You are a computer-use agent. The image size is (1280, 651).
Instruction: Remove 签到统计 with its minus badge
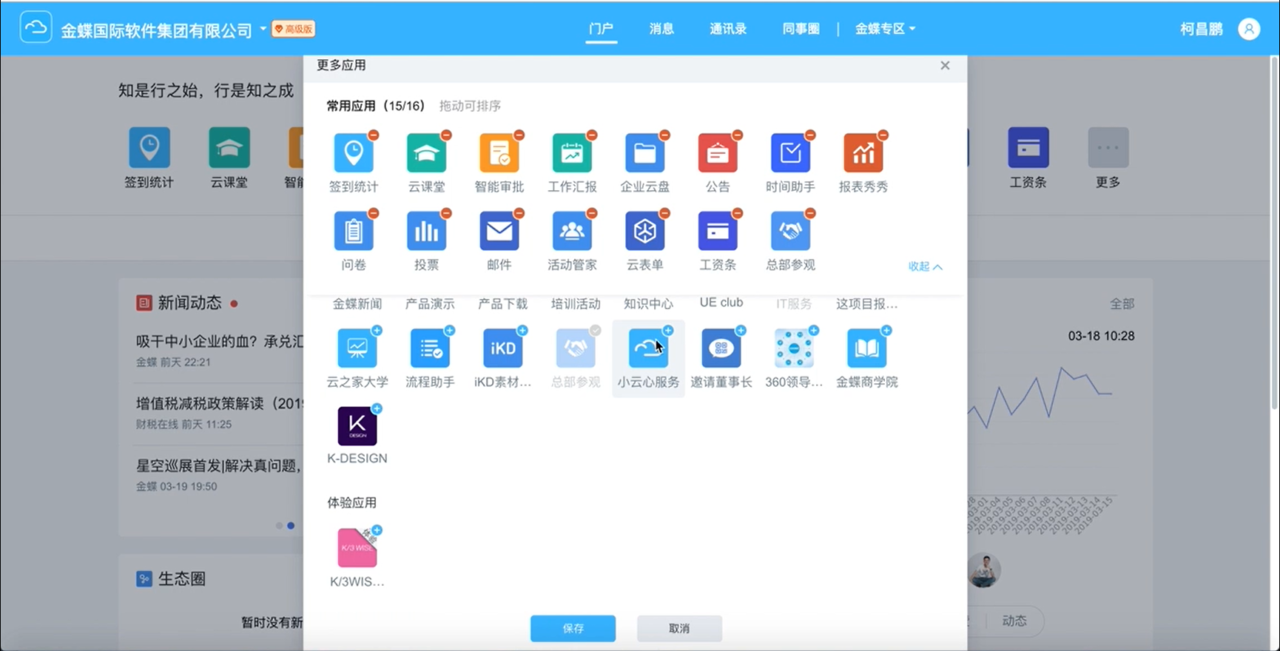coord(373,134)
